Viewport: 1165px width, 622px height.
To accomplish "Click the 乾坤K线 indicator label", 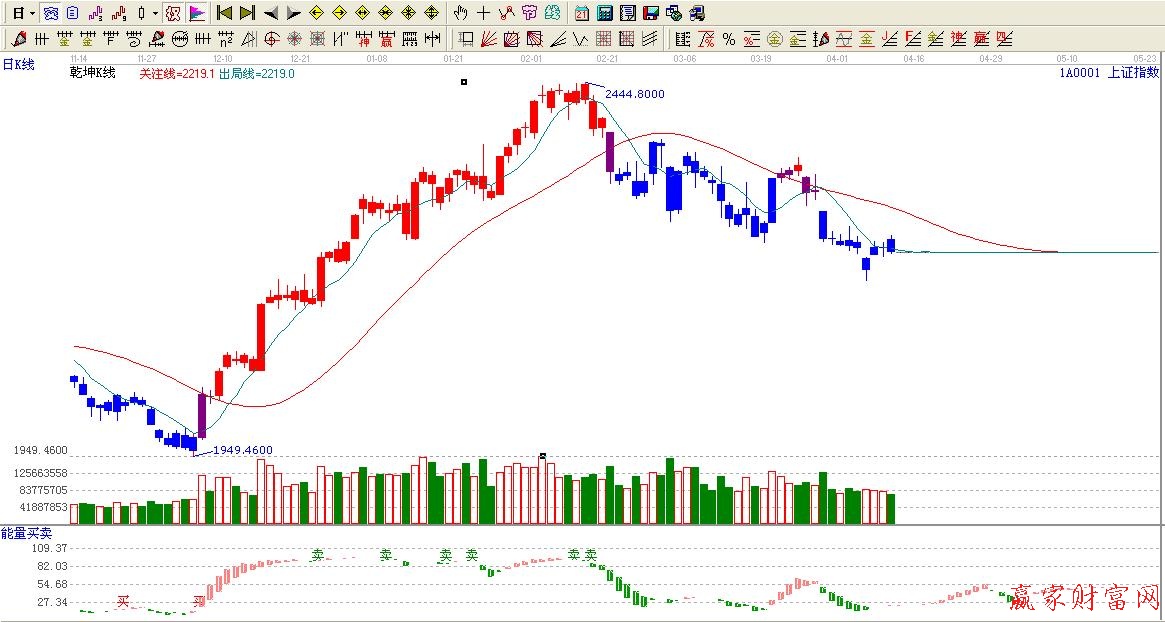I will pyautogui.click(x=92, y=73).
